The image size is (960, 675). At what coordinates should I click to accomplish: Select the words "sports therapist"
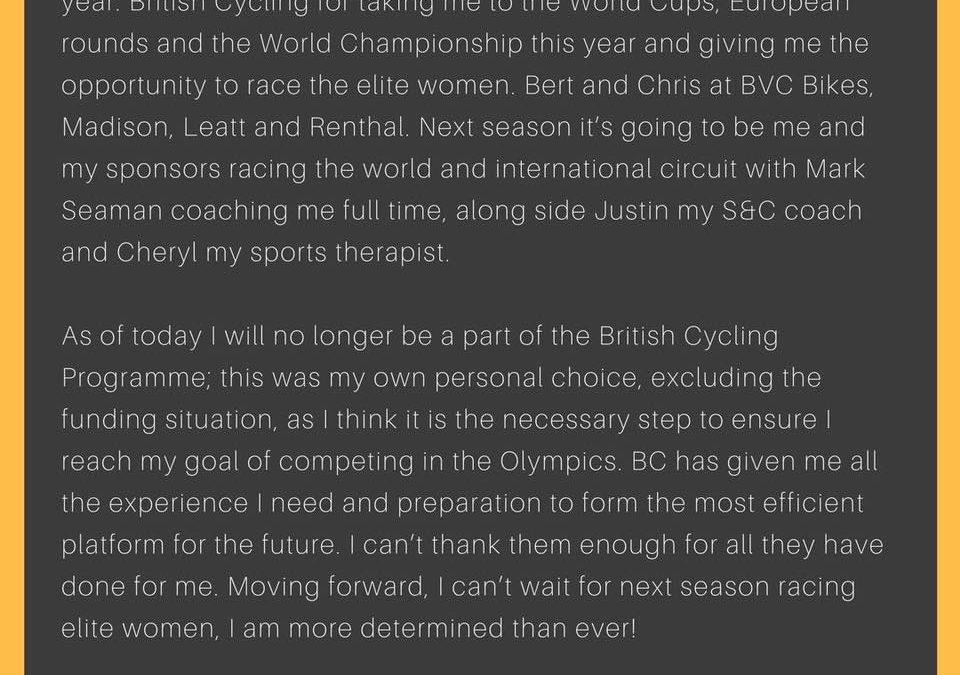point(349,253)
